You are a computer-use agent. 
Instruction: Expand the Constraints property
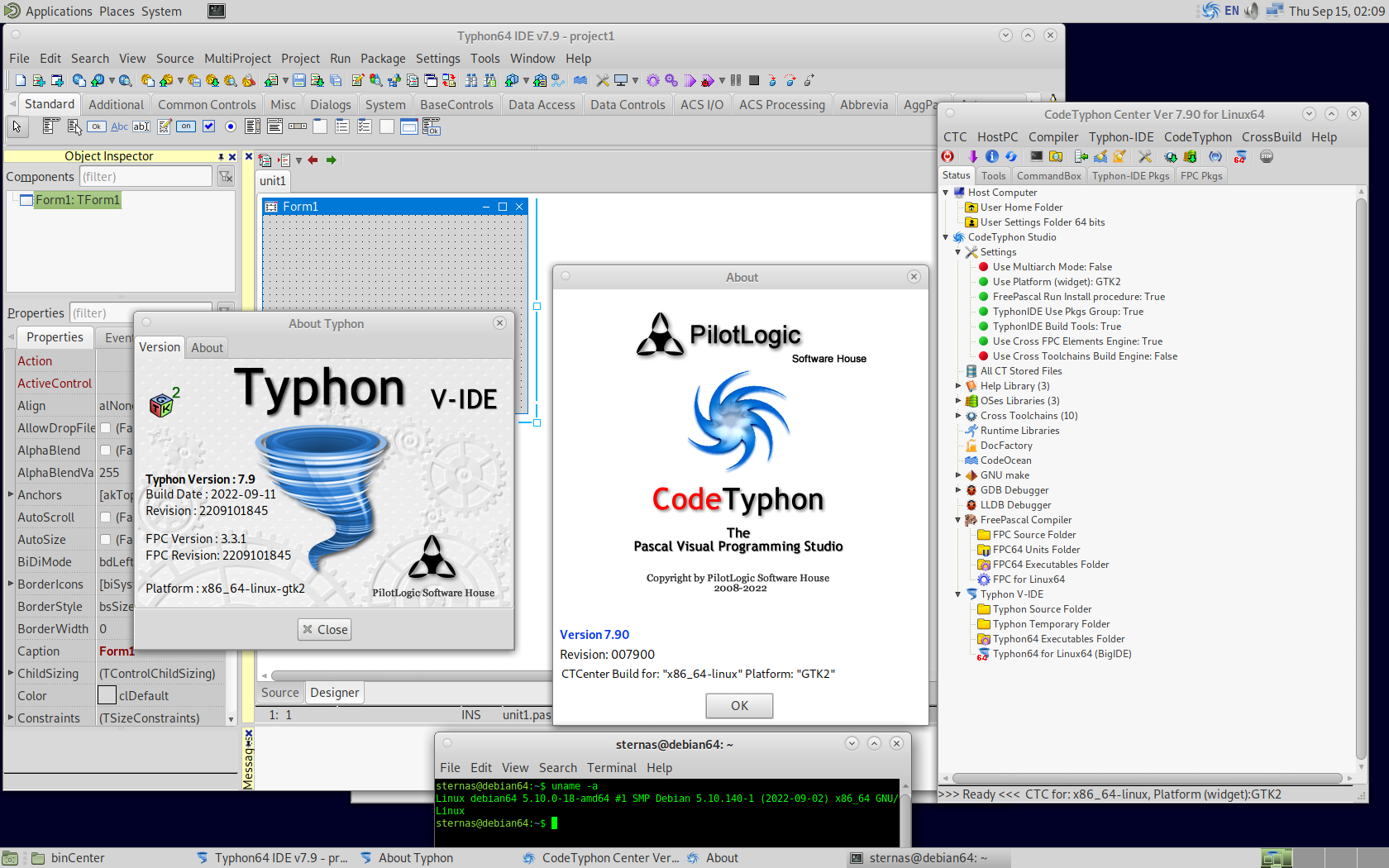point(11,718)
